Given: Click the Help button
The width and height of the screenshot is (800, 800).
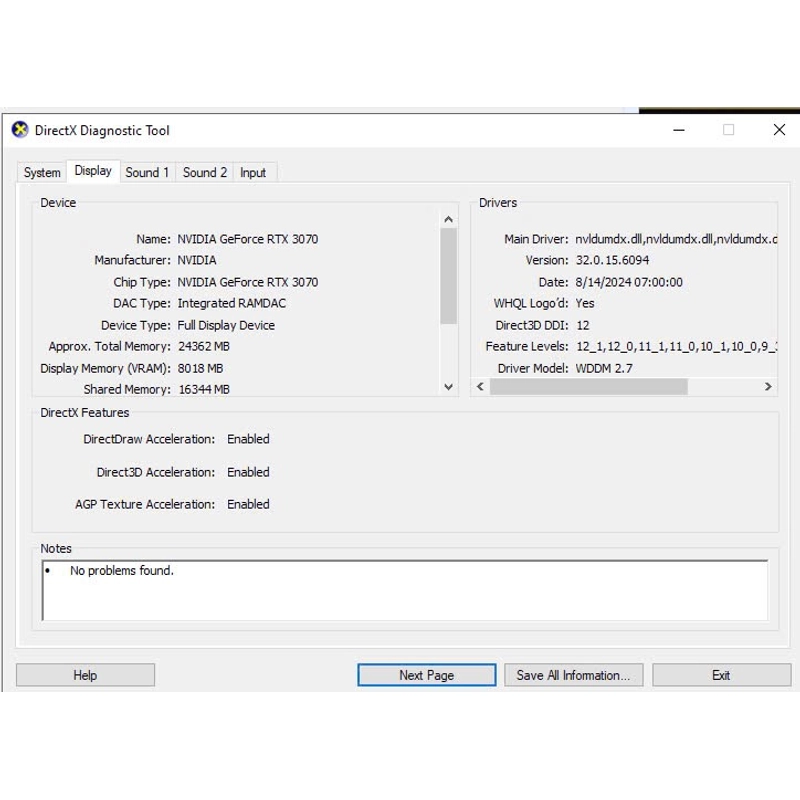Looking at the screenshot, I should [x=85, y=675].
